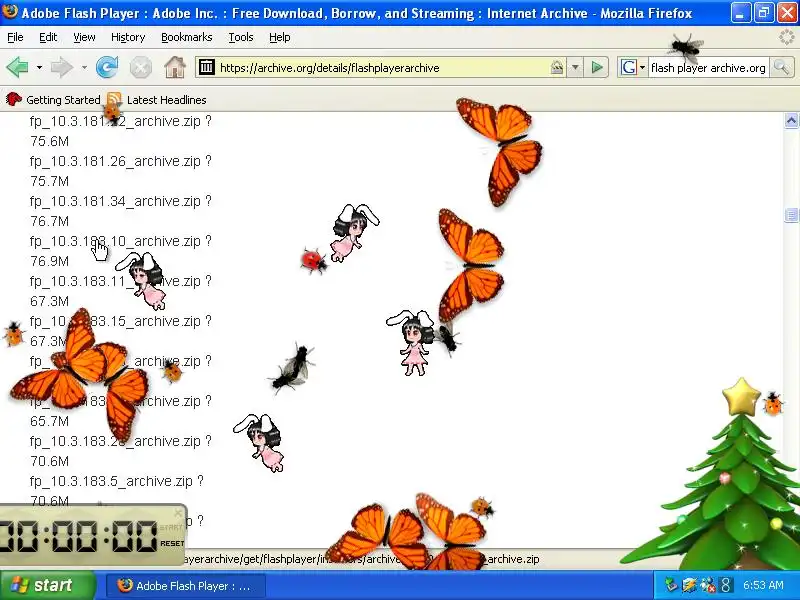Open the File menu

15,37
